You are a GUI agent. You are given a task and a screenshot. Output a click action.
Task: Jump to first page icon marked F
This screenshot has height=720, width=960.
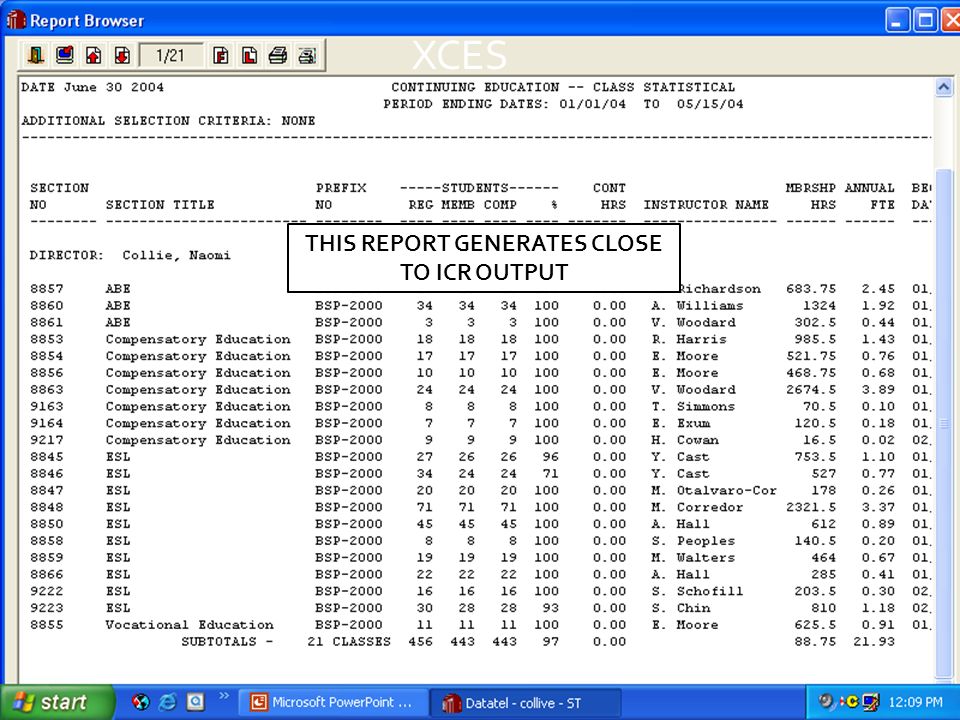[220, 56]
